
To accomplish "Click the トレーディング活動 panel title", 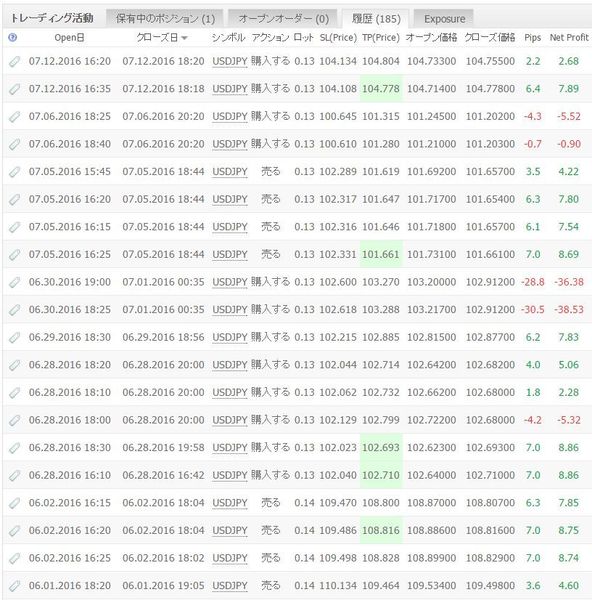I will coord(52,18).
